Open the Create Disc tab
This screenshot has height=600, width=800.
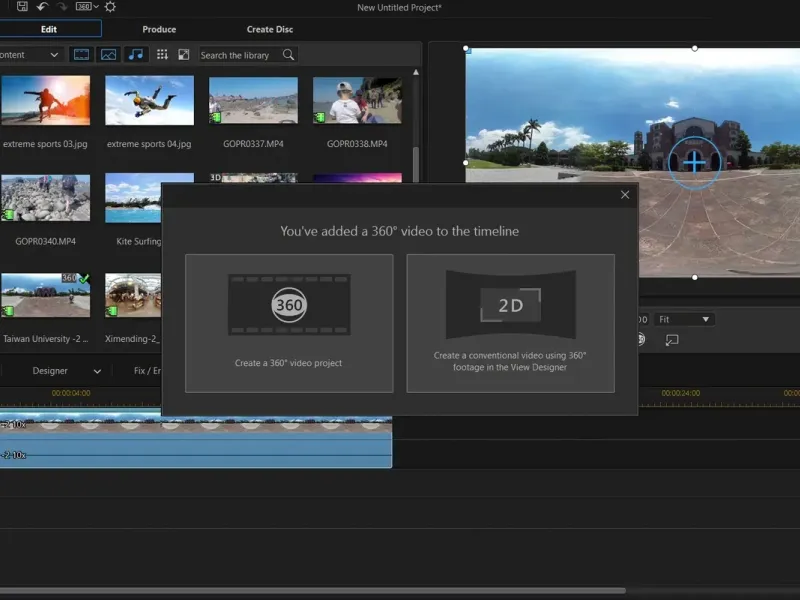tap(270, 30)
